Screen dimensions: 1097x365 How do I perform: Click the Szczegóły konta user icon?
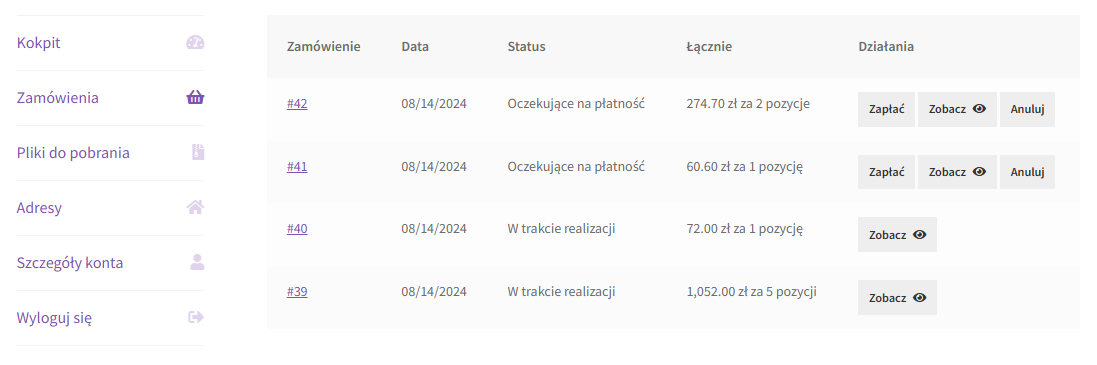click(197, 262)
